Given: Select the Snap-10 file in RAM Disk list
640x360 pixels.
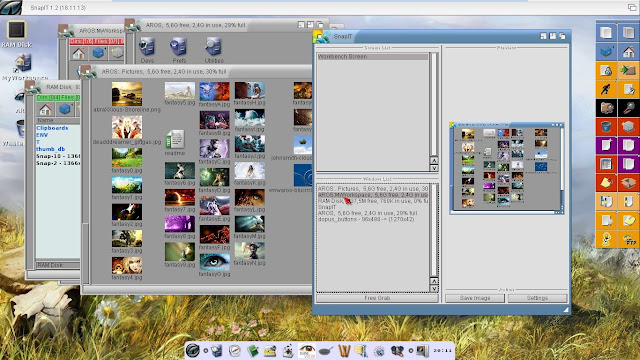Looking at the screenshot, I should click(58, 156).
